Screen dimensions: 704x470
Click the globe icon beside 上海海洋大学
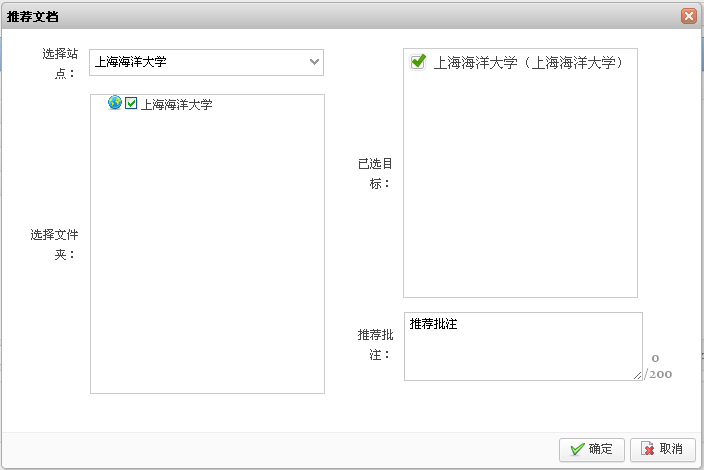114,103
